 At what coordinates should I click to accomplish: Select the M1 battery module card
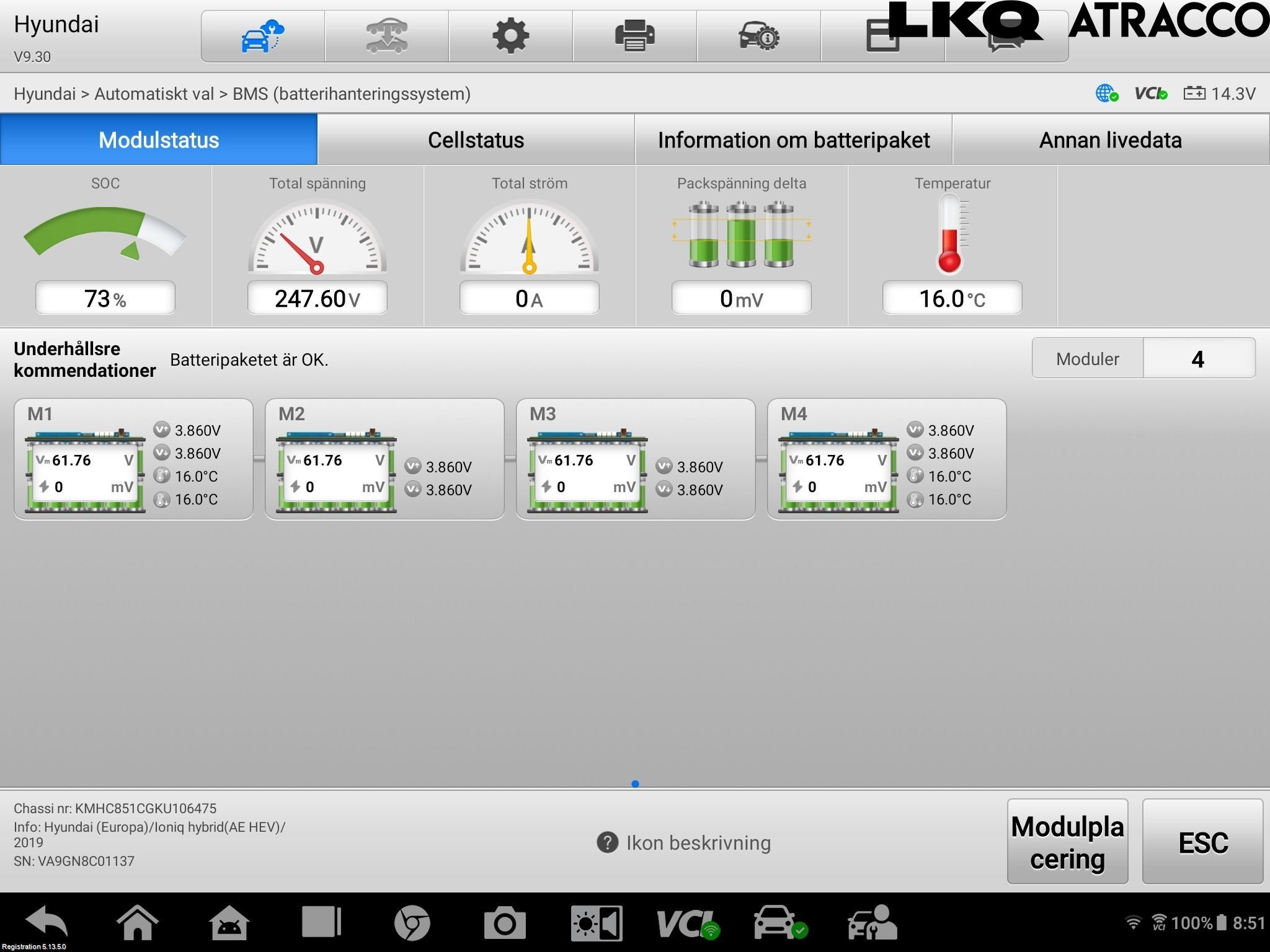(x=133, y=459)
